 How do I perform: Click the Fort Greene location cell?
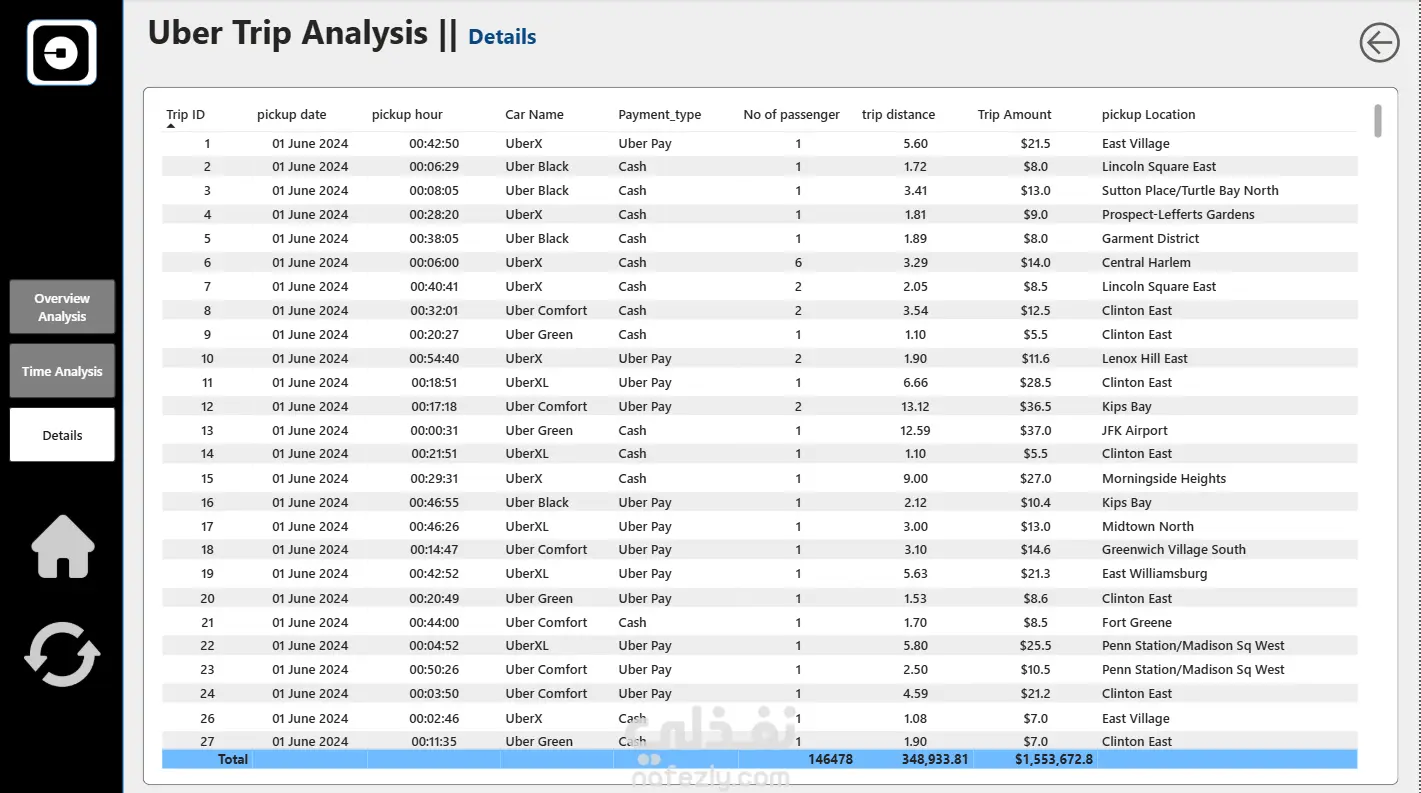(x=1137, y=622)
